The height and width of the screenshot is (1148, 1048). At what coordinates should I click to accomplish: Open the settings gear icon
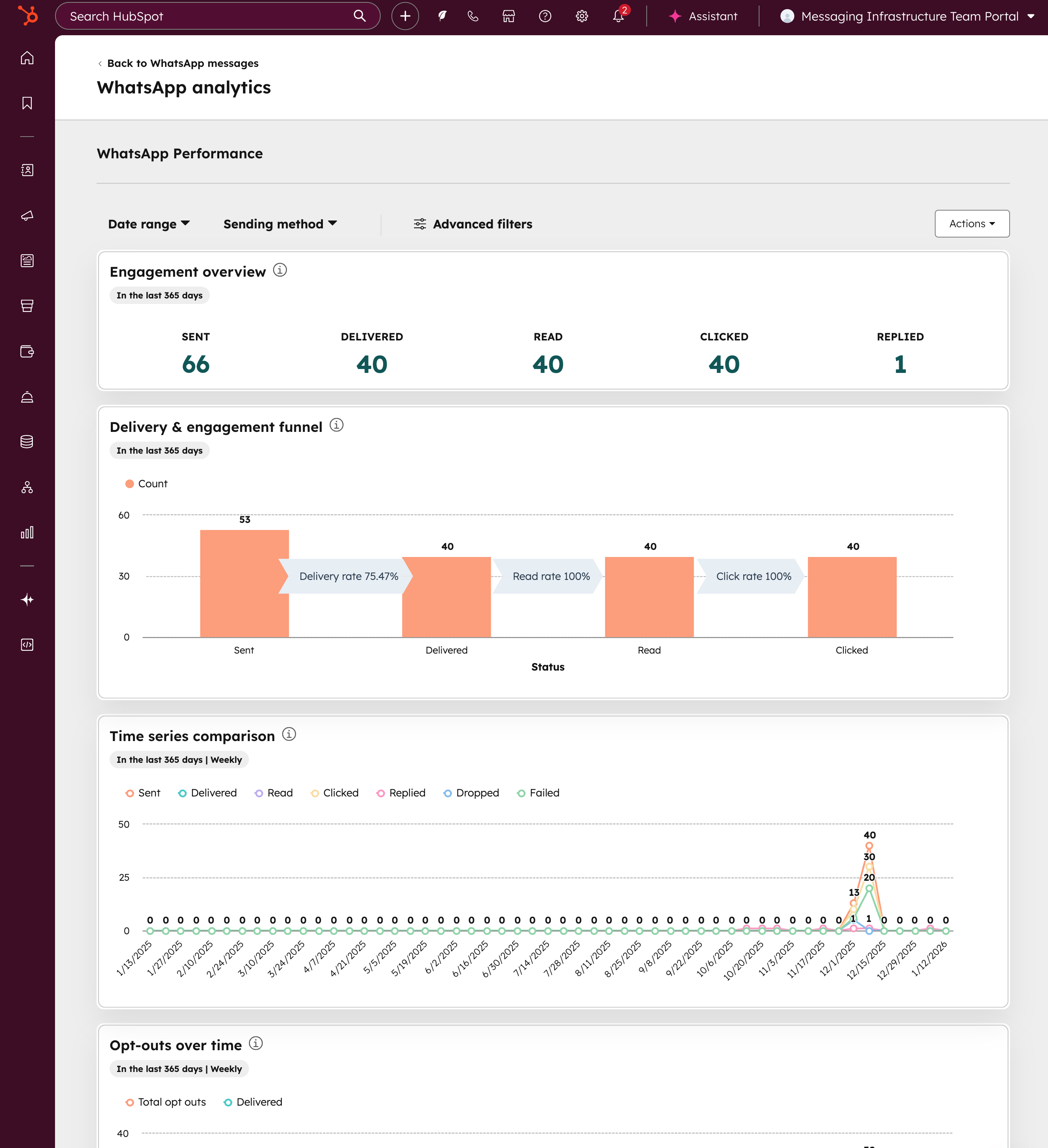click(582, 16)
